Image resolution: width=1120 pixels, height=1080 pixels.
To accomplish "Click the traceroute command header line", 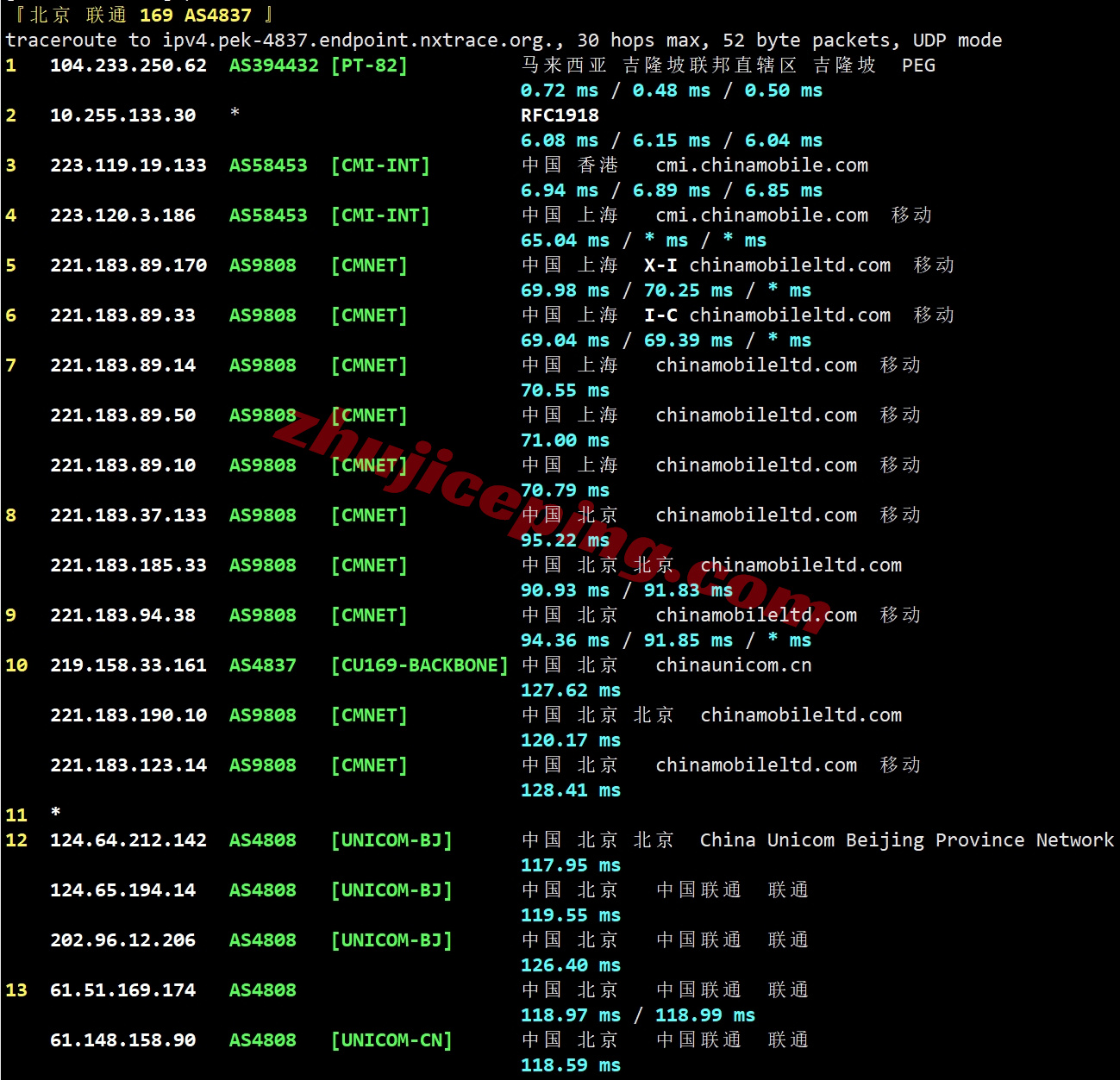I will click(x=504, y=41).
